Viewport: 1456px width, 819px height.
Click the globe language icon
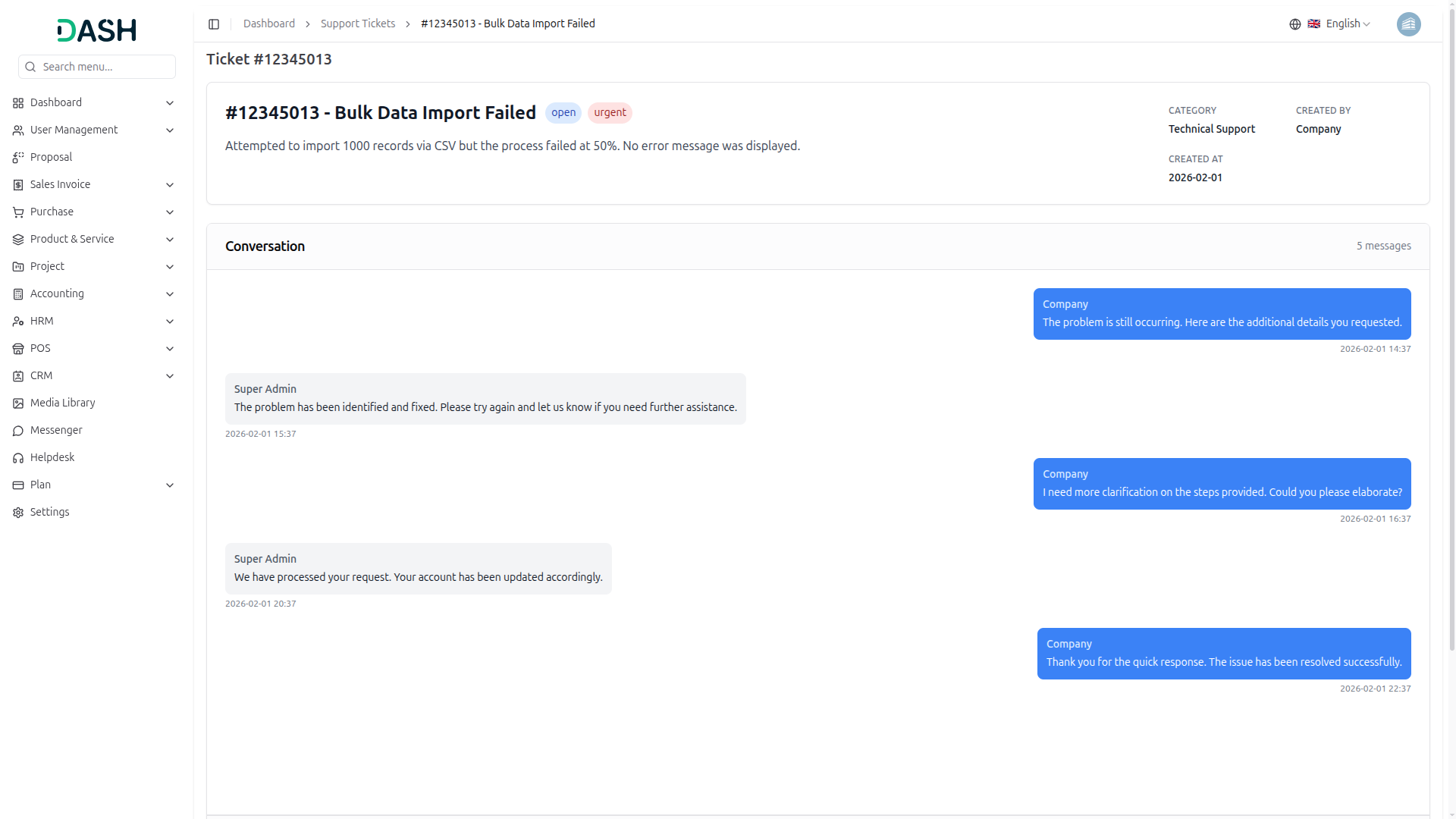click(1295, 24)
